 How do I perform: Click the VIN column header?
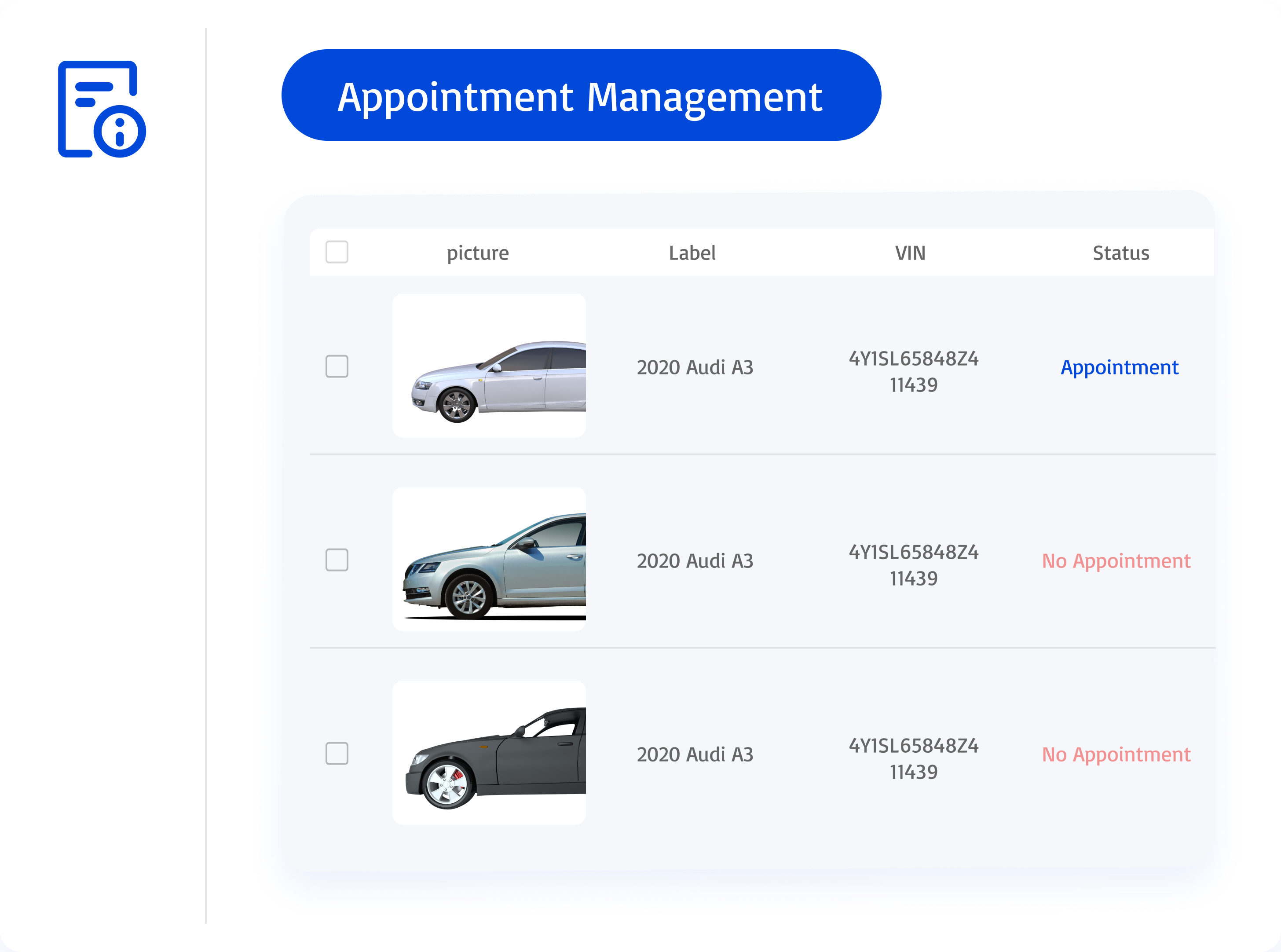[x=911, y=253]
